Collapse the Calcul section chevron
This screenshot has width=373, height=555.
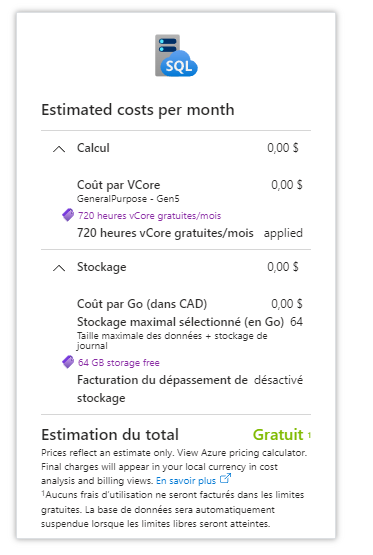[x=59, y=149]
